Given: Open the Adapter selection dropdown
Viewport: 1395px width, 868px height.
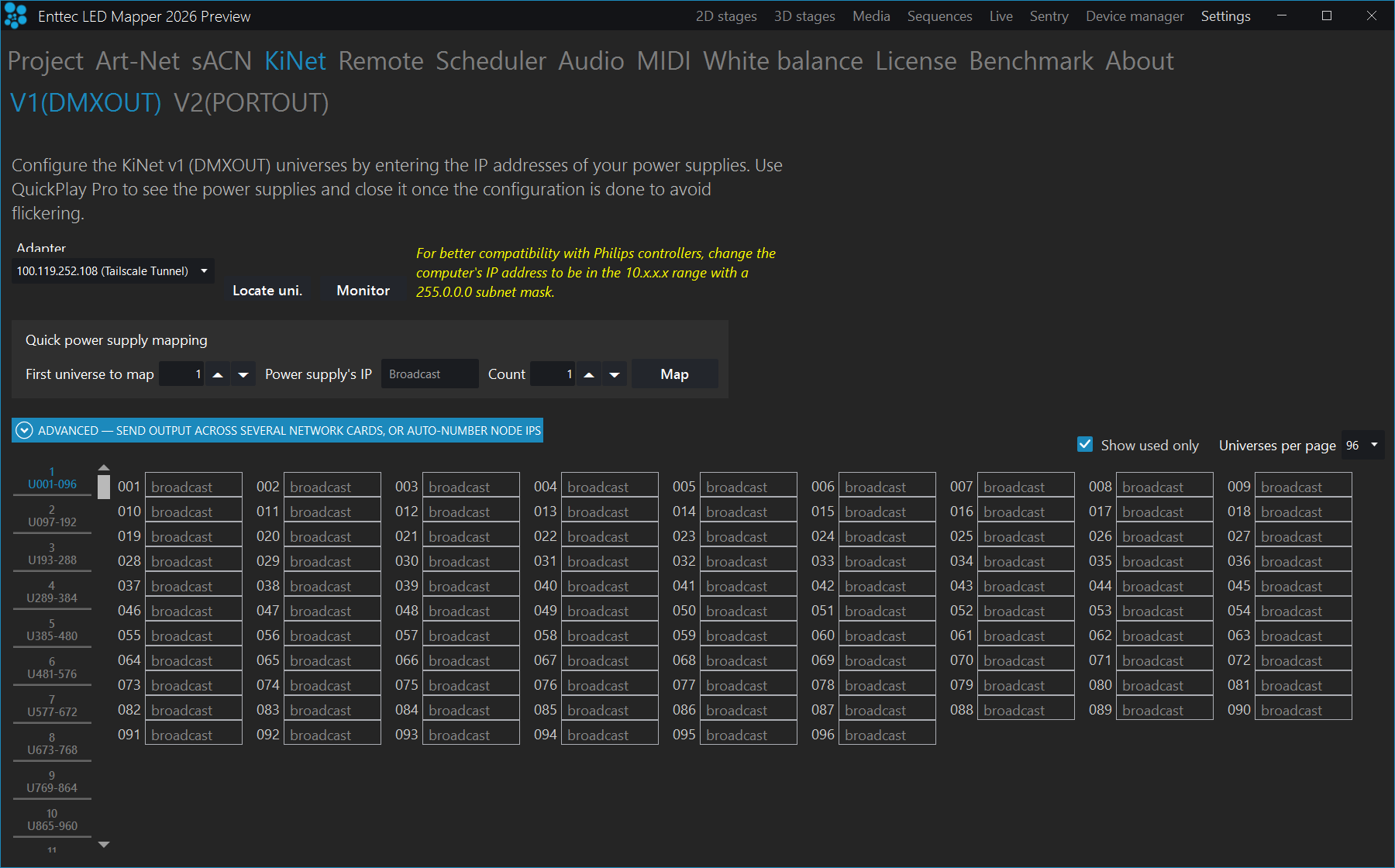Looking at the screenshot, I should [113, 271].
